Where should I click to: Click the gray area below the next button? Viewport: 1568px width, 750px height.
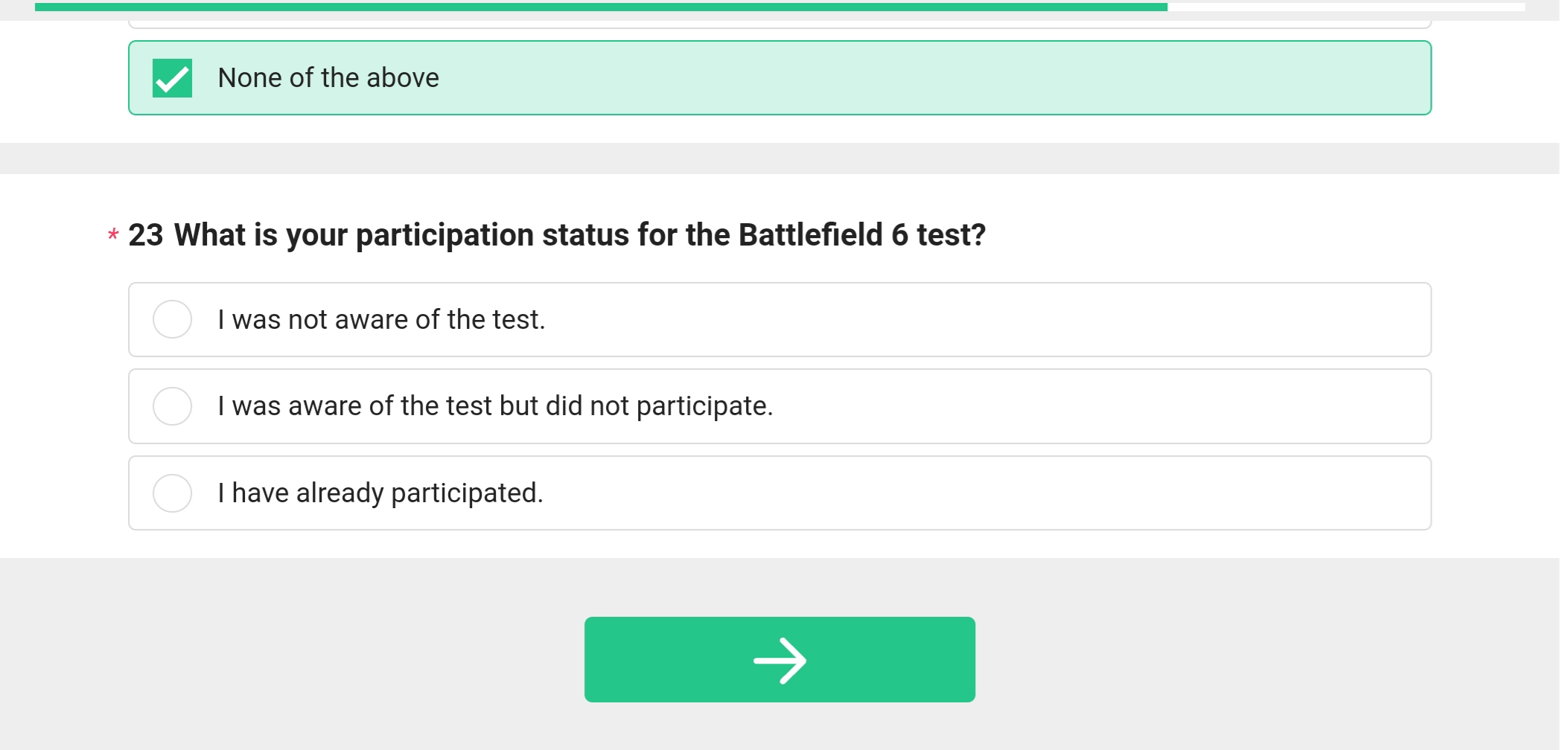click(779, 728)
